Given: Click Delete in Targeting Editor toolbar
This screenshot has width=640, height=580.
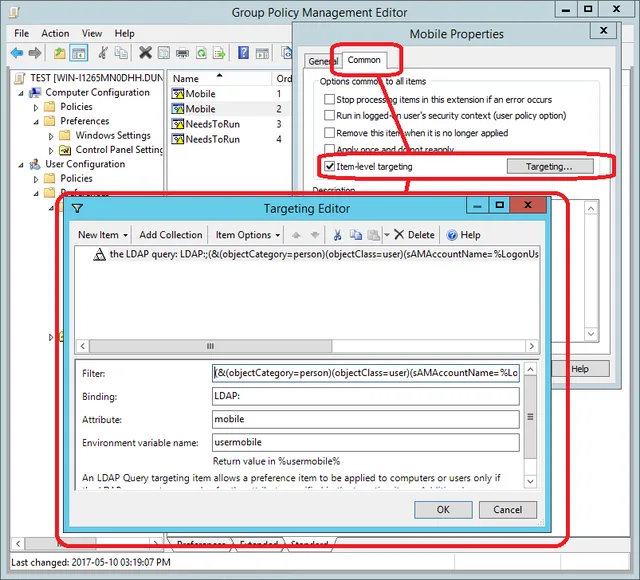Looking at the screenshot, I should [414, 235].
